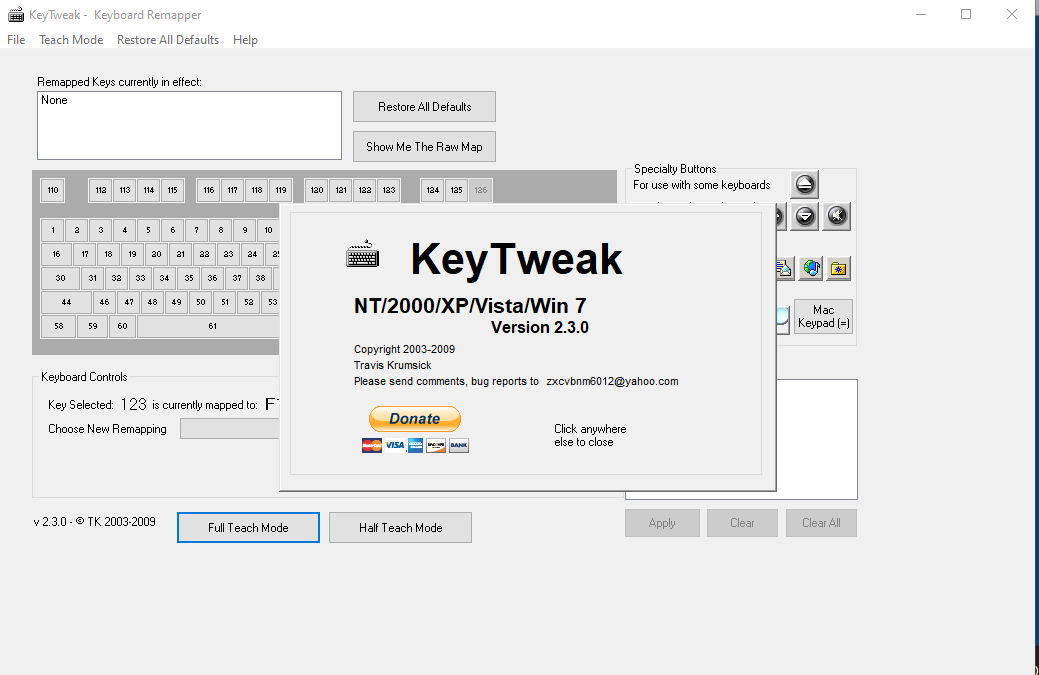Start Full Teach Mode
Image resolution: width=1039 pixels, height=675 pixels.
click(x=247, y=527)
